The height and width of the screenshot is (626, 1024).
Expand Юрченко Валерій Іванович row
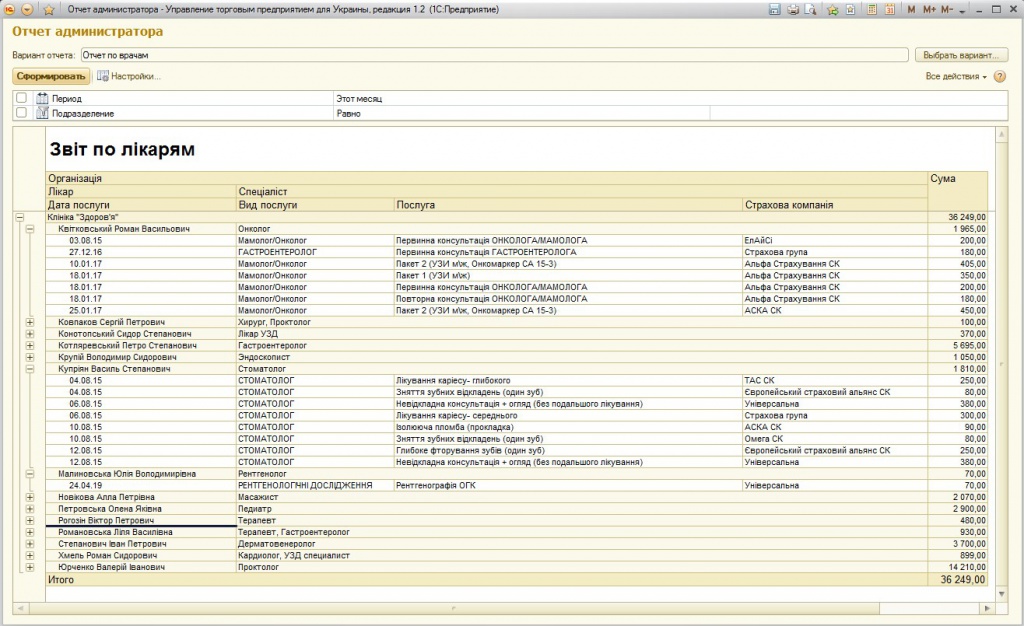tap(29, 567)
